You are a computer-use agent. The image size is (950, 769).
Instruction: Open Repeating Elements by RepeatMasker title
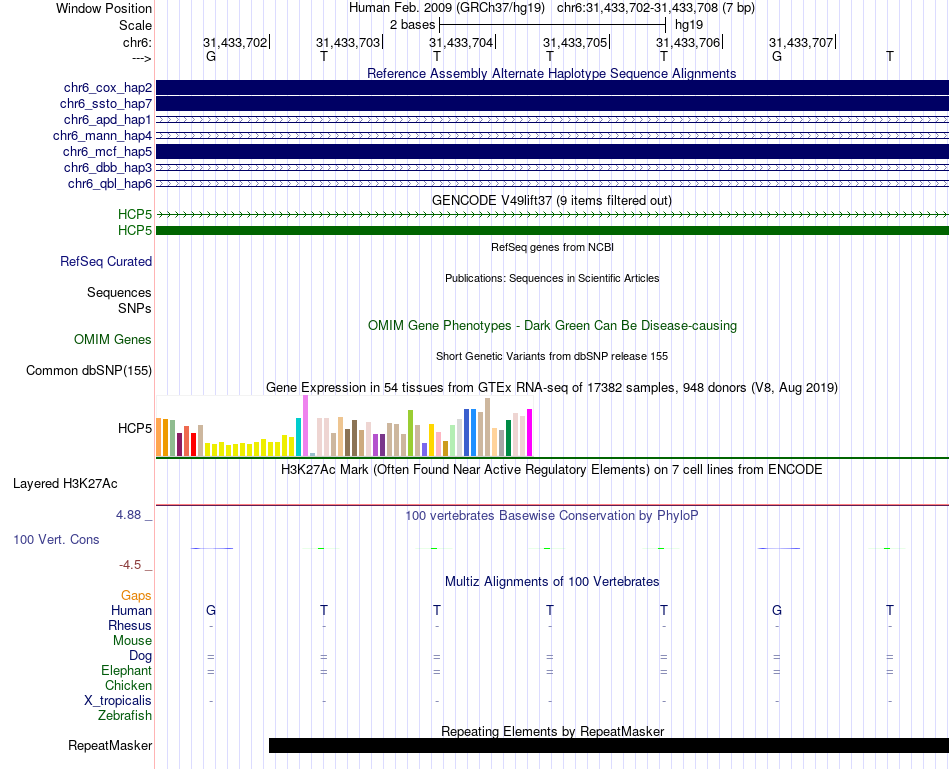553,731
